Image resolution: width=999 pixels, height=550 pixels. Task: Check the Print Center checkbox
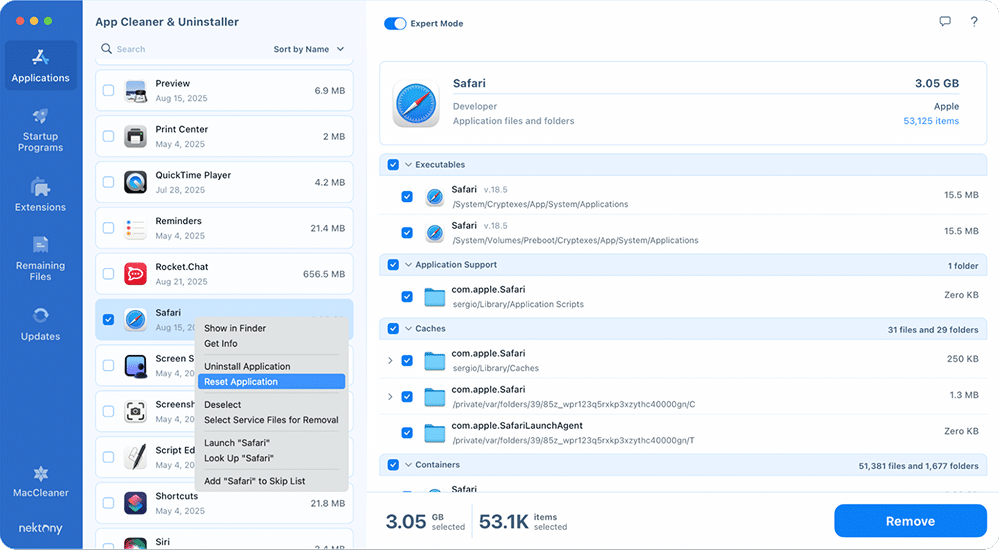[x=108, y=136]
